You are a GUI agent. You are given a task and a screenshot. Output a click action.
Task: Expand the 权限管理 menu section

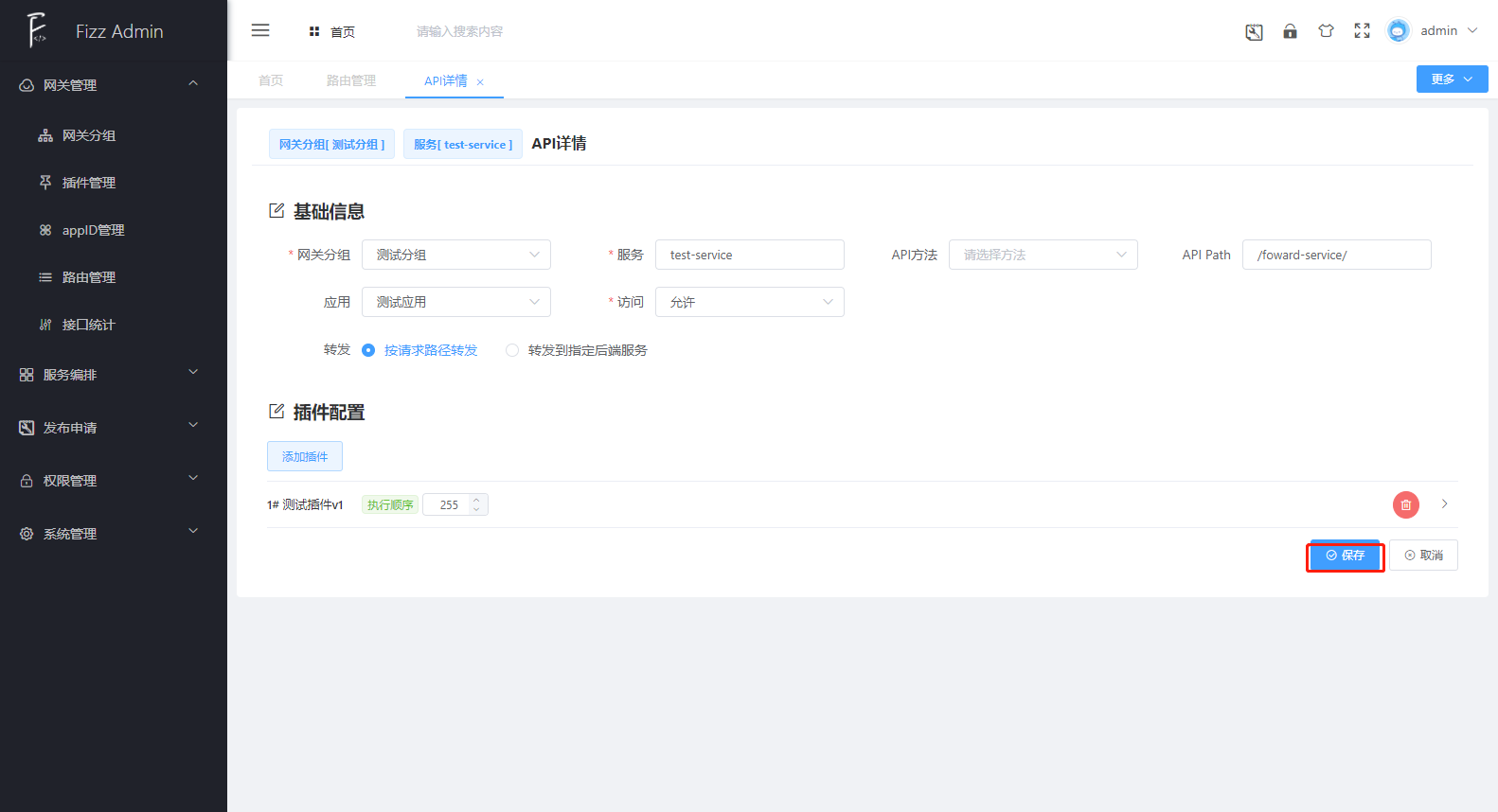point(193,479)
